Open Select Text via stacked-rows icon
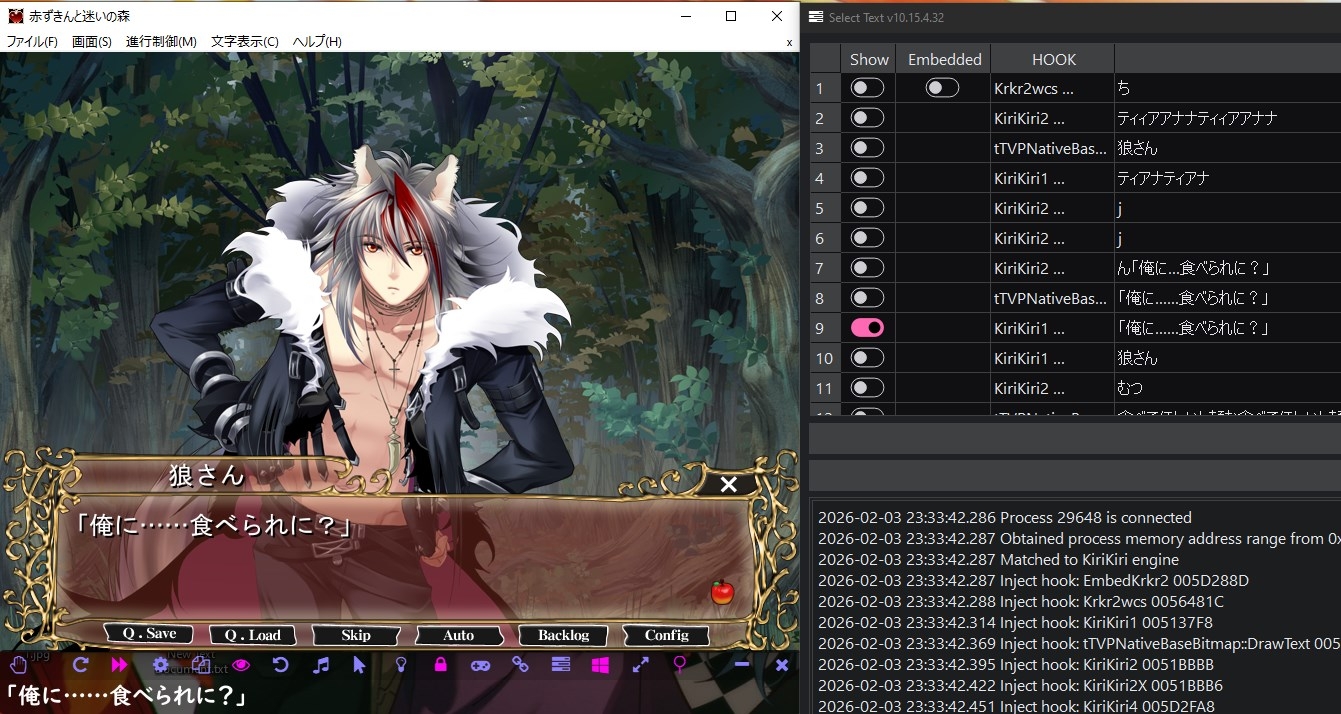The height and width of the screenshot is (714, 1341). pos(560,664)
